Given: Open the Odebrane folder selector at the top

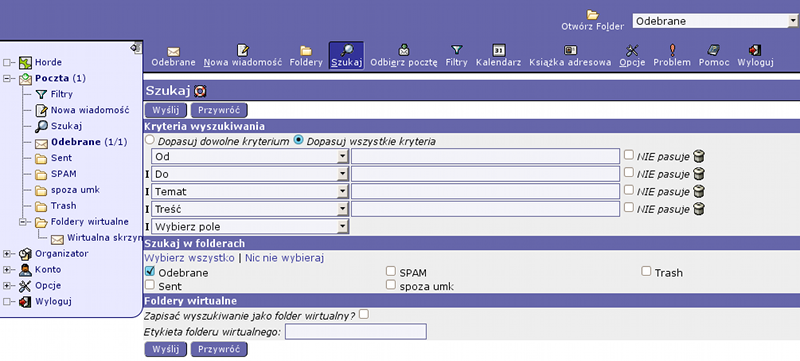Looking at the screenshot, I should point(715,21).
